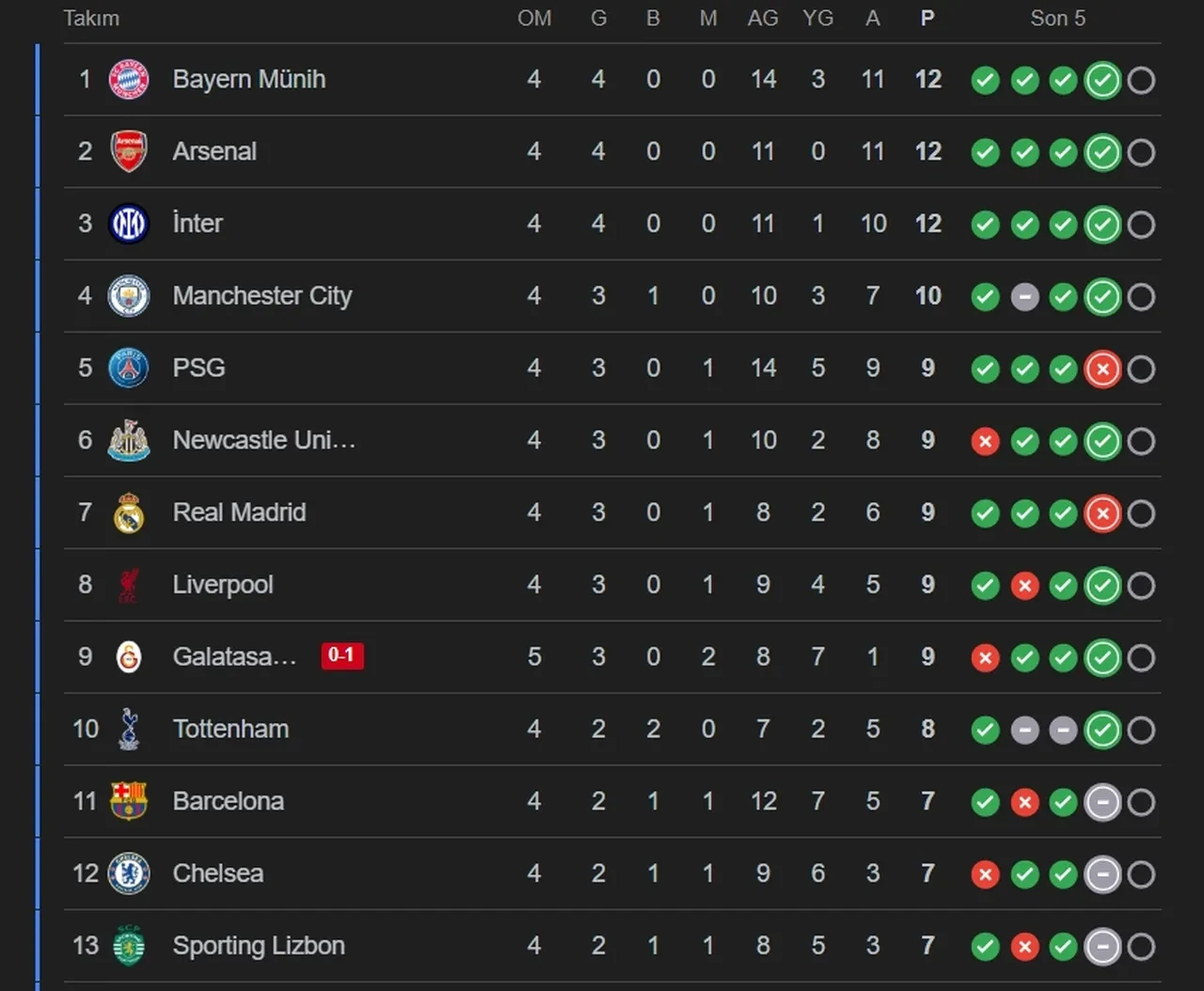Viewport: 1204px width, 991px height.
Task: Click the Real Madrid crest icon
Action: [129, 513]
